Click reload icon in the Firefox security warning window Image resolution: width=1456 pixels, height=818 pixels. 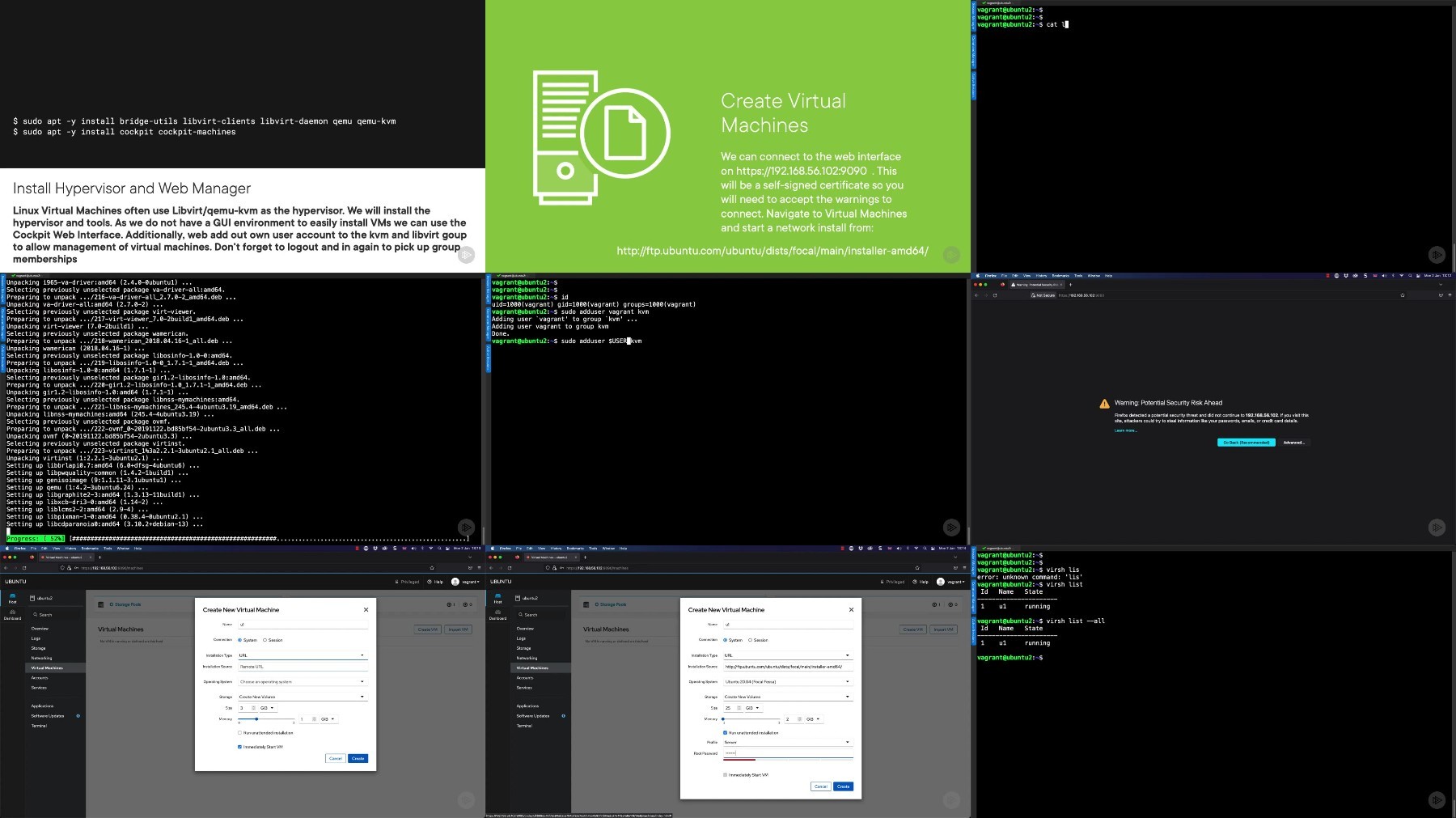(995, 295)
